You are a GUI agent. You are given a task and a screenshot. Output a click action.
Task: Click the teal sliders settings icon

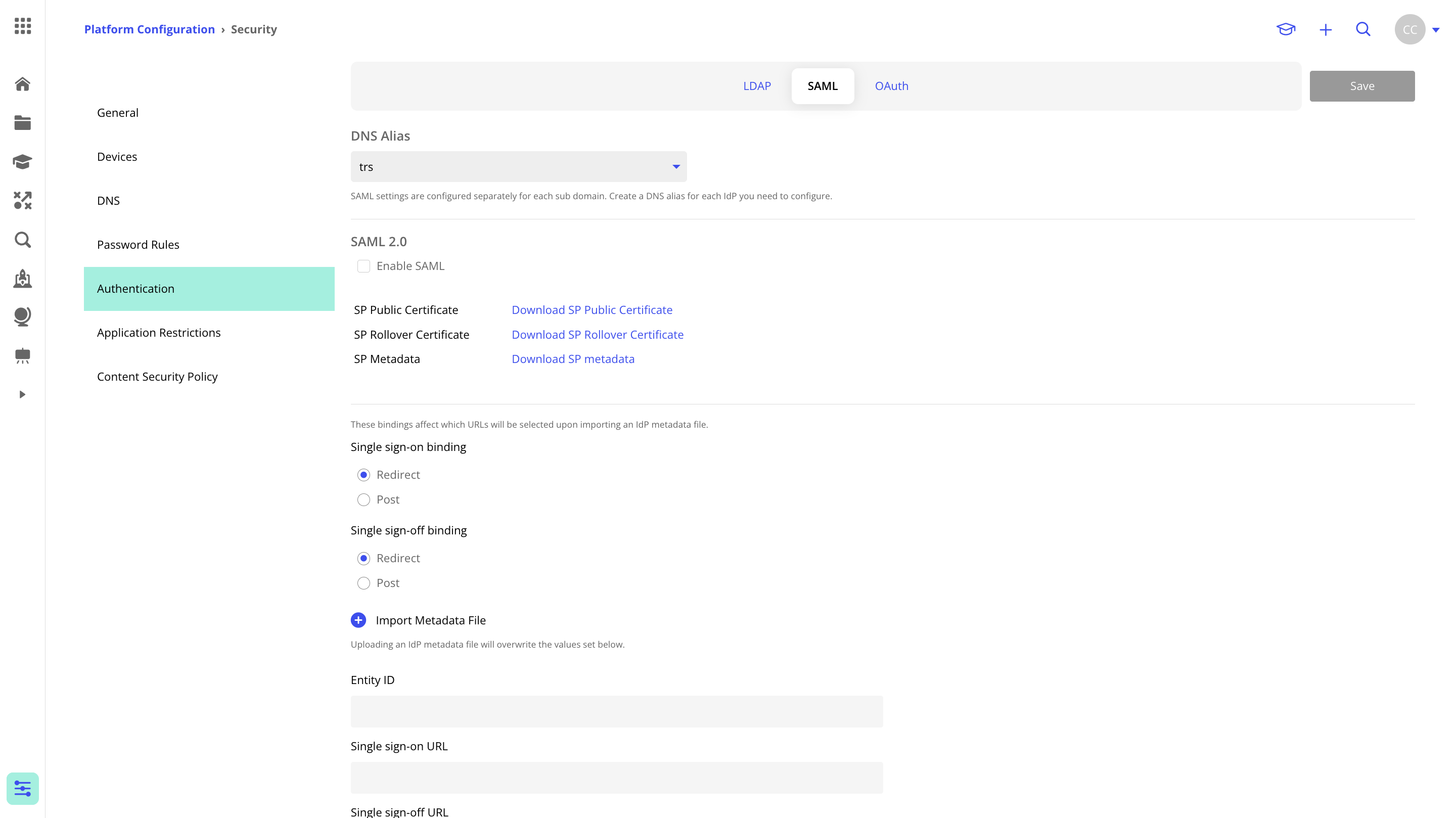[22, 788]
